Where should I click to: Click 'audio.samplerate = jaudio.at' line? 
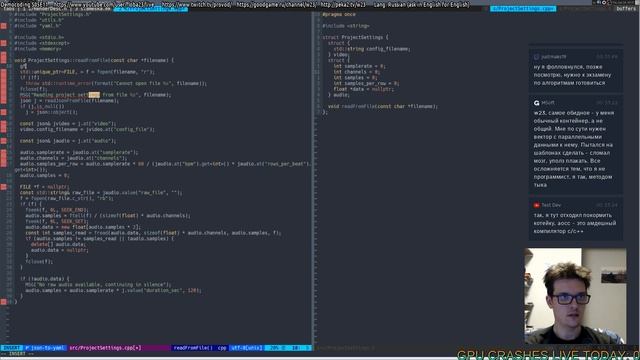click(x=79, y=152)
